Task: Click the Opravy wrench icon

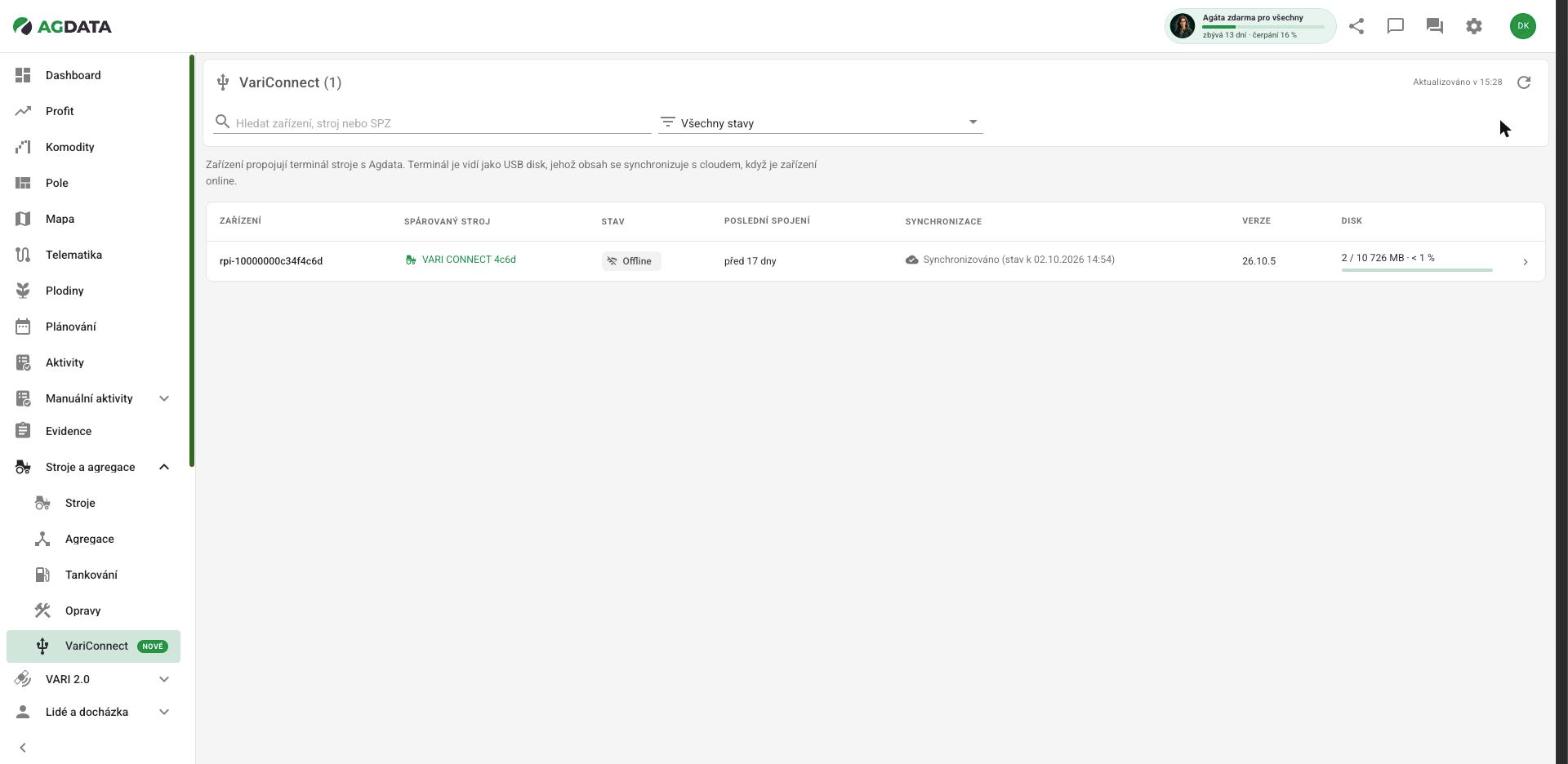Action: pos(42,611)
